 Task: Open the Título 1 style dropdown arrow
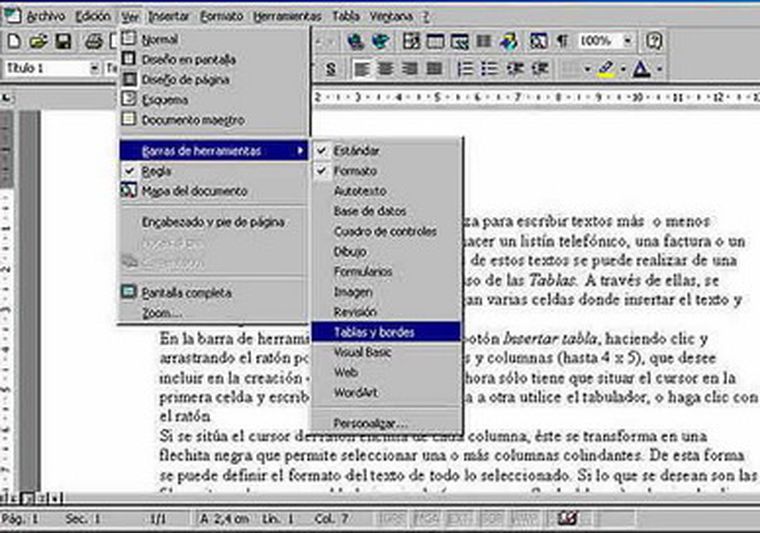click(95, 69)
